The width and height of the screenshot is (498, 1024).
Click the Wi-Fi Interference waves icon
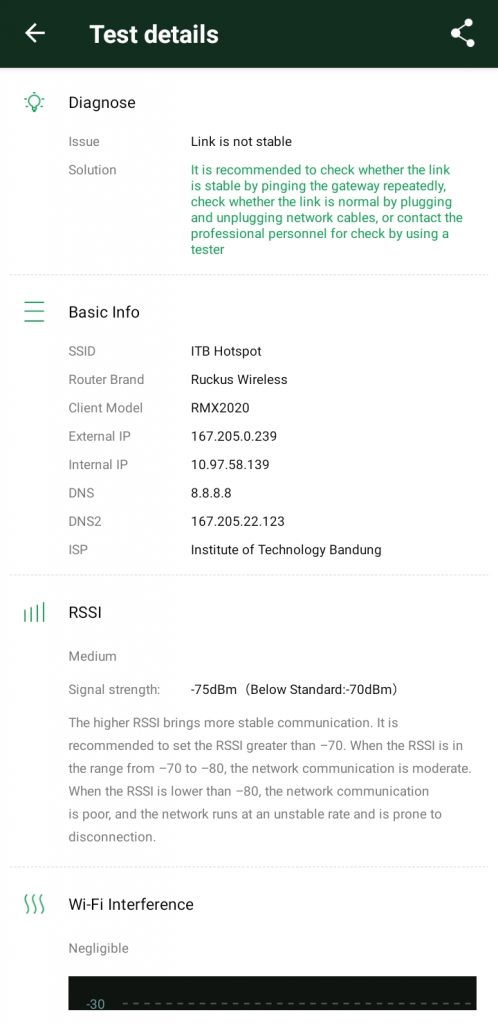click(34, 904)
